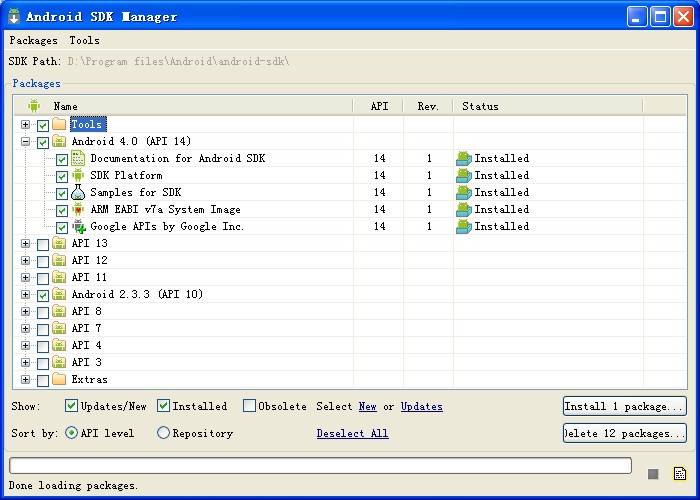The height and width of the screenshot is (500, 700).
Task: Expand the API 13 node
Action: 25,243
